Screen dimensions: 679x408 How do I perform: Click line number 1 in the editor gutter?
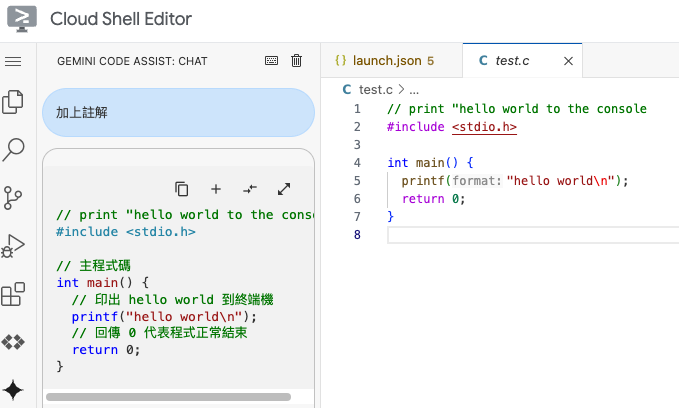(x=357, y=109)
